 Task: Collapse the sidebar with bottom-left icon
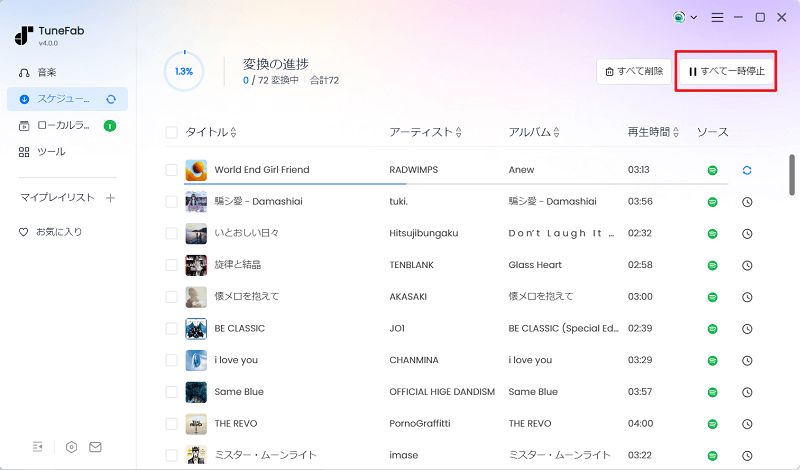(38, 447)
